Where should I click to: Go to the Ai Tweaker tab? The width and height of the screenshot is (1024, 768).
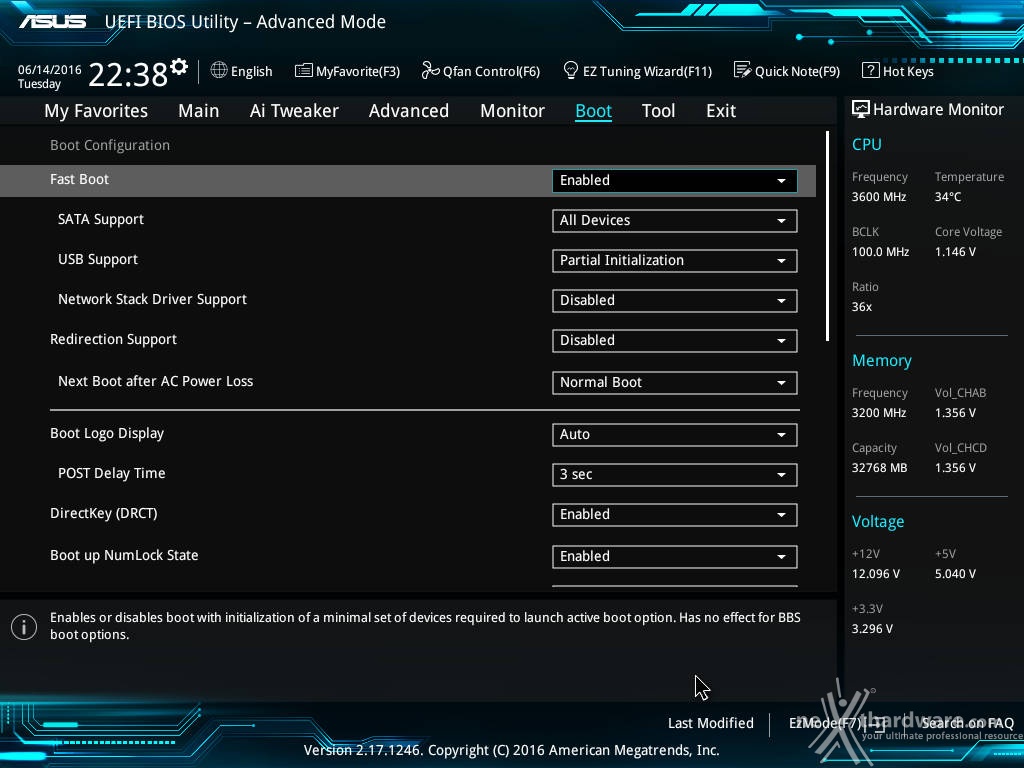coord(294,111)
